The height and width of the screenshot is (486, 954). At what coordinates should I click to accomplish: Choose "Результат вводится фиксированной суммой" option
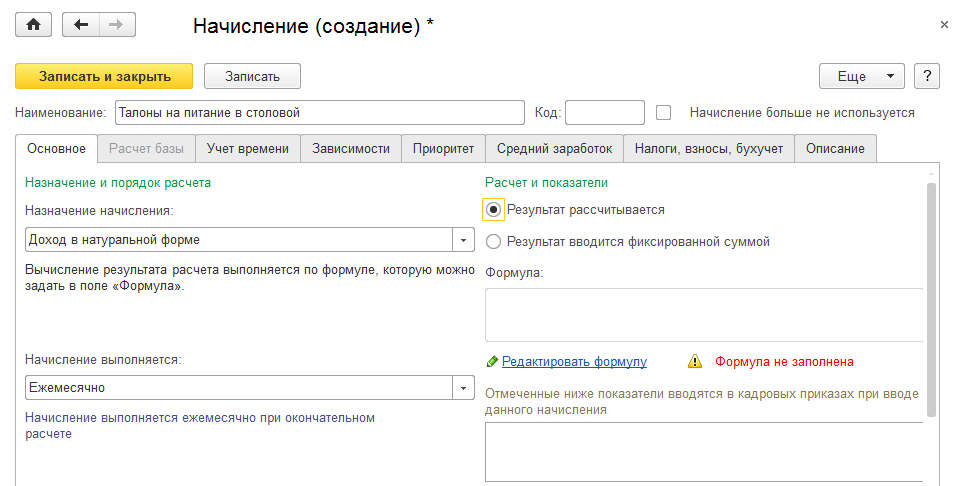click(x=493, y=241)
